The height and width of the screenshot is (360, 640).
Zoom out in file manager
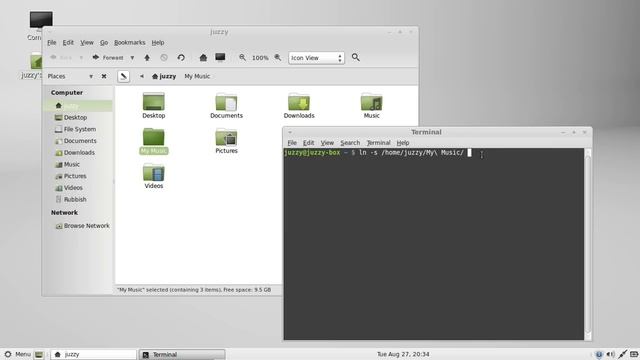pyautogui.click(x=242, y=58)
